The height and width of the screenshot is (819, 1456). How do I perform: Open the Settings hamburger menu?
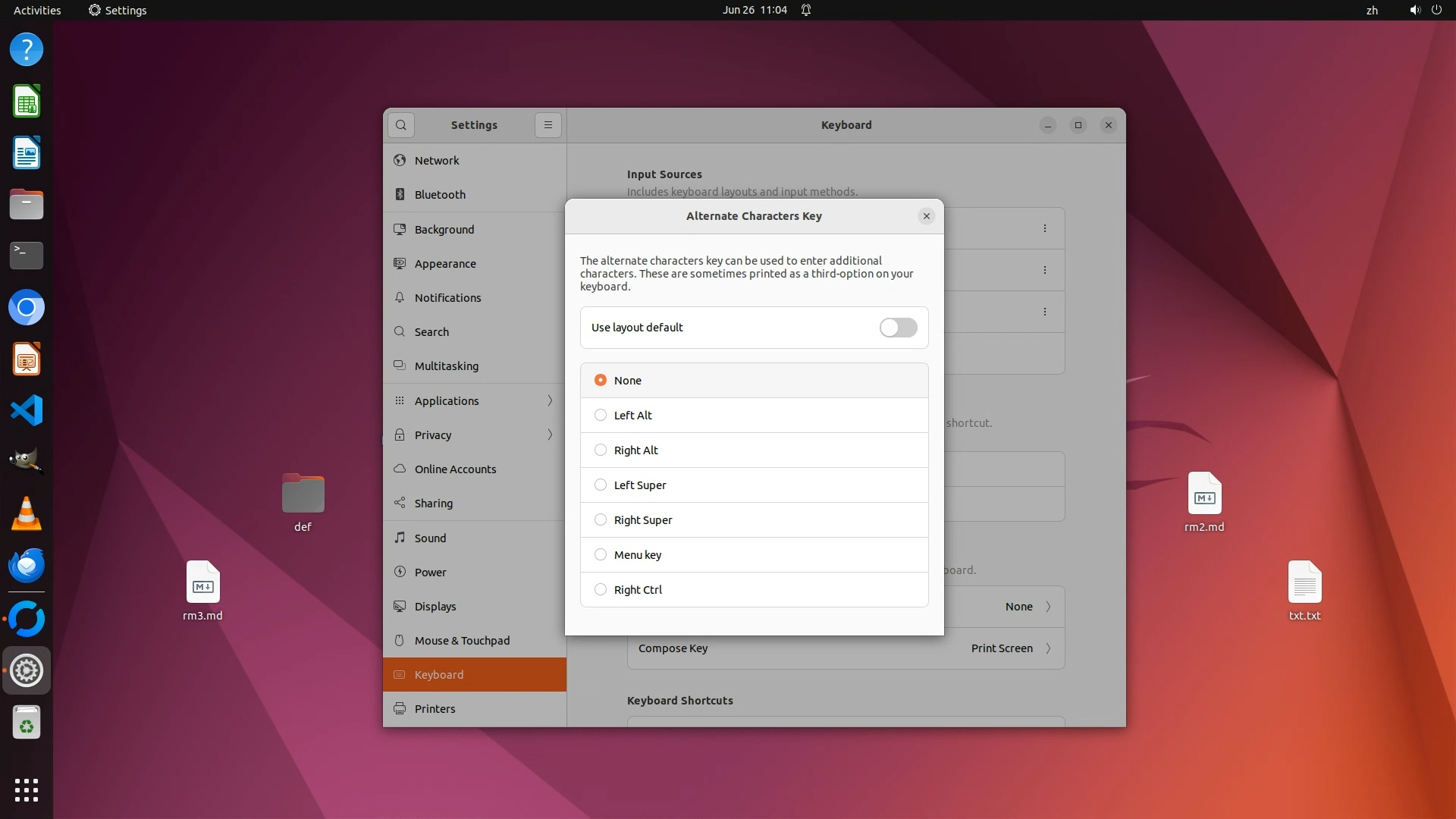point(548,125)
